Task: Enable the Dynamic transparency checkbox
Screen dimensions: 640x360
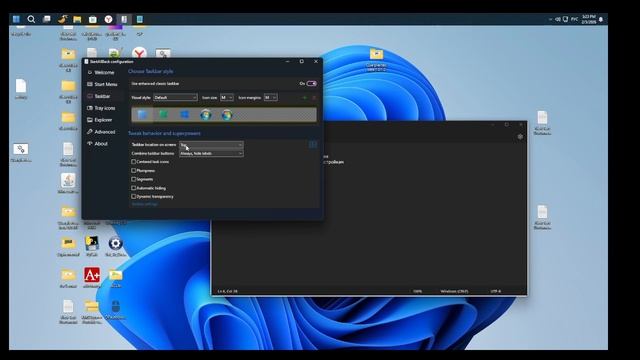Action: (133, 196)
